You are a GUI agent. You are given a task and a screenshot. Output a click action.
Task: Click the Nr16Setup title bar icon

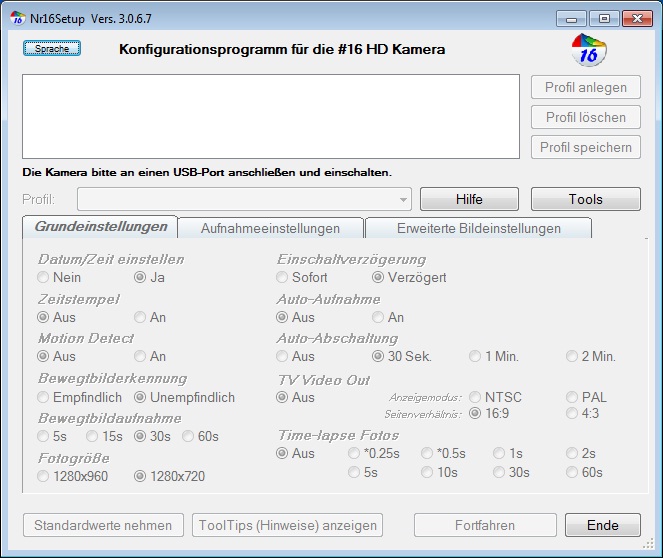tap(18, 18)
